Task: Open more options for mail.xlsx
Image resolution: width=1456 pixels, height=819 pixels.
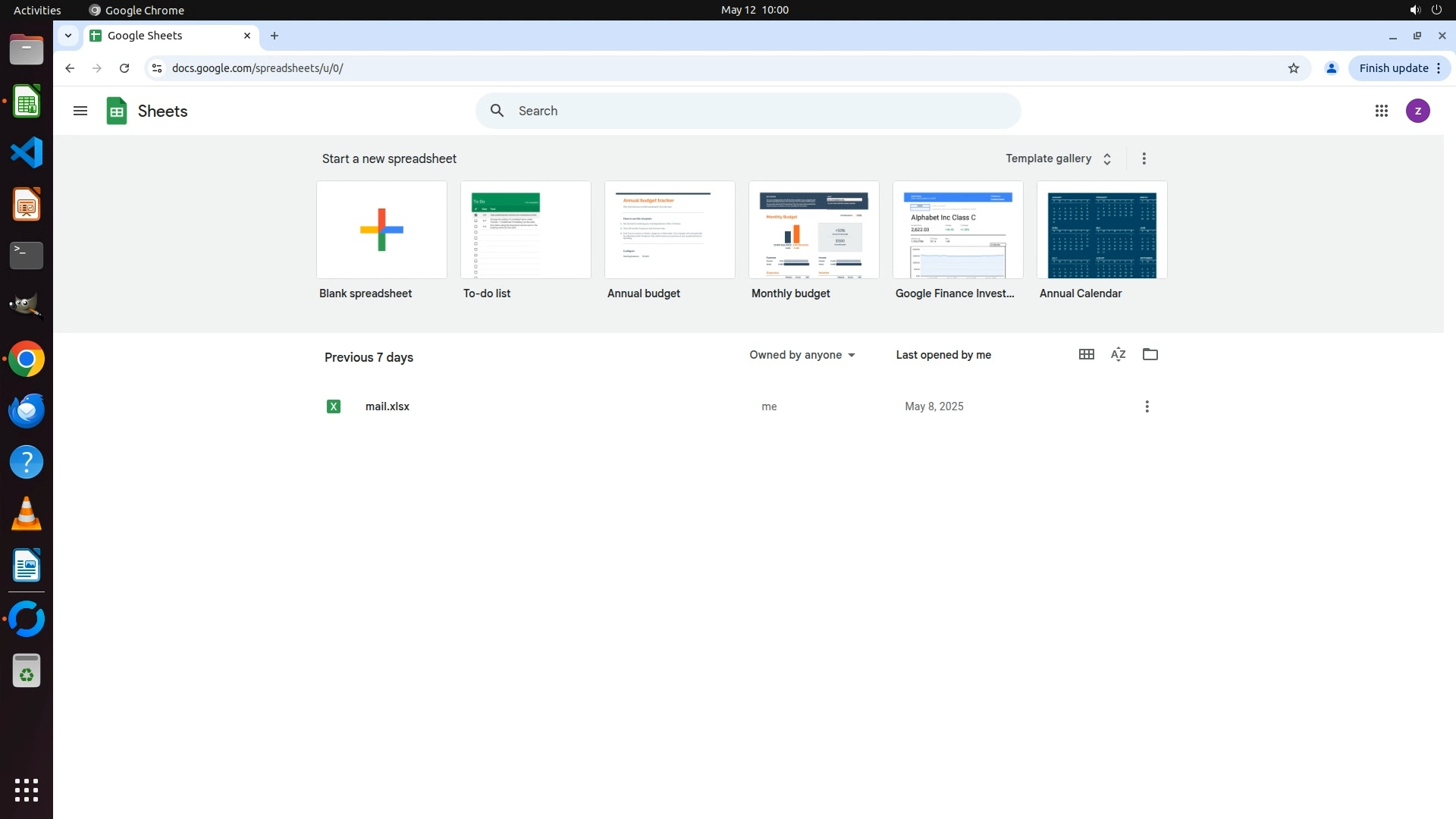Action: [x=1147, y=406]
